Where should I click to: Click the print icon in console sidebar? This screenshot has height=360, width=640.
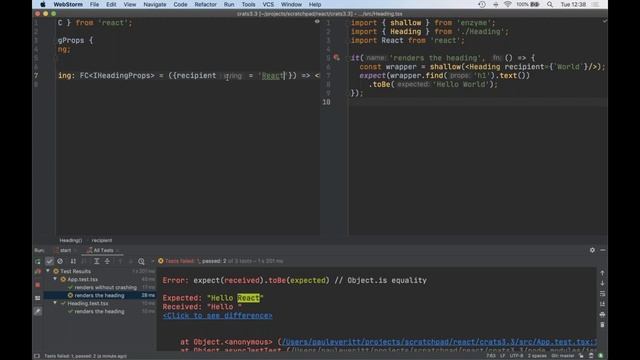point(602,315)
